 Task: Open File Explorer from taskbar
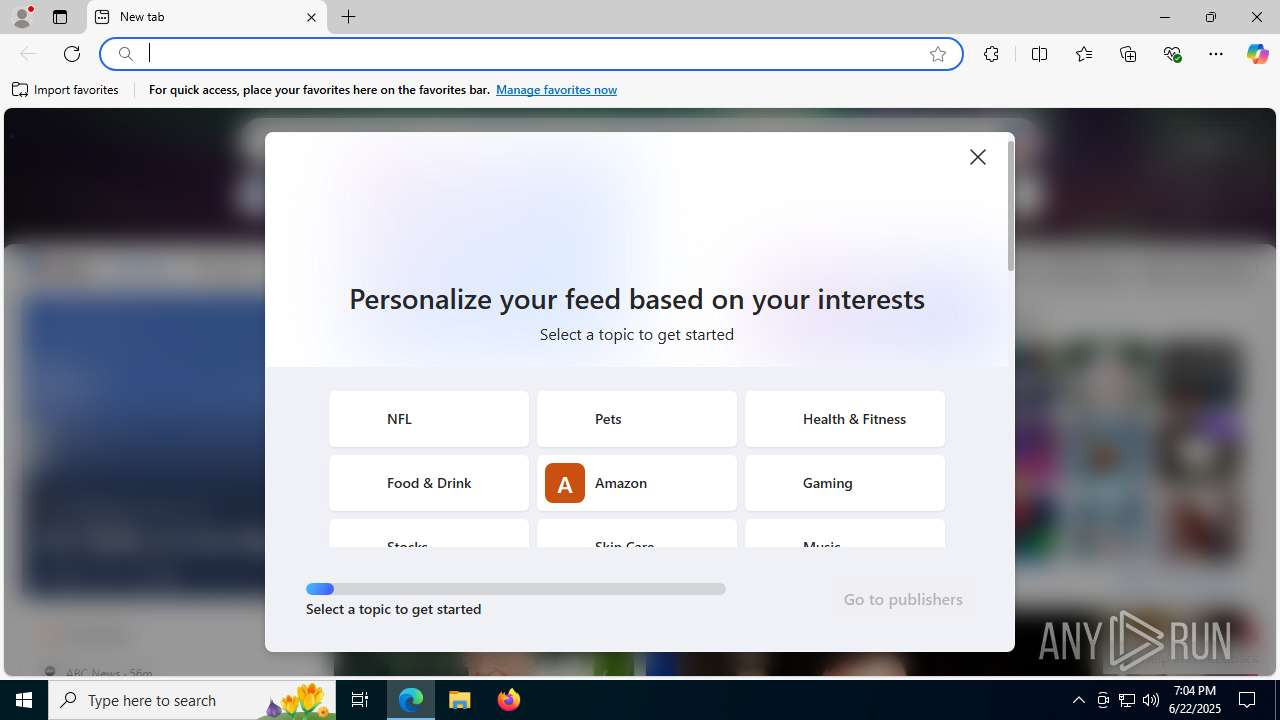tap(460, 700)
